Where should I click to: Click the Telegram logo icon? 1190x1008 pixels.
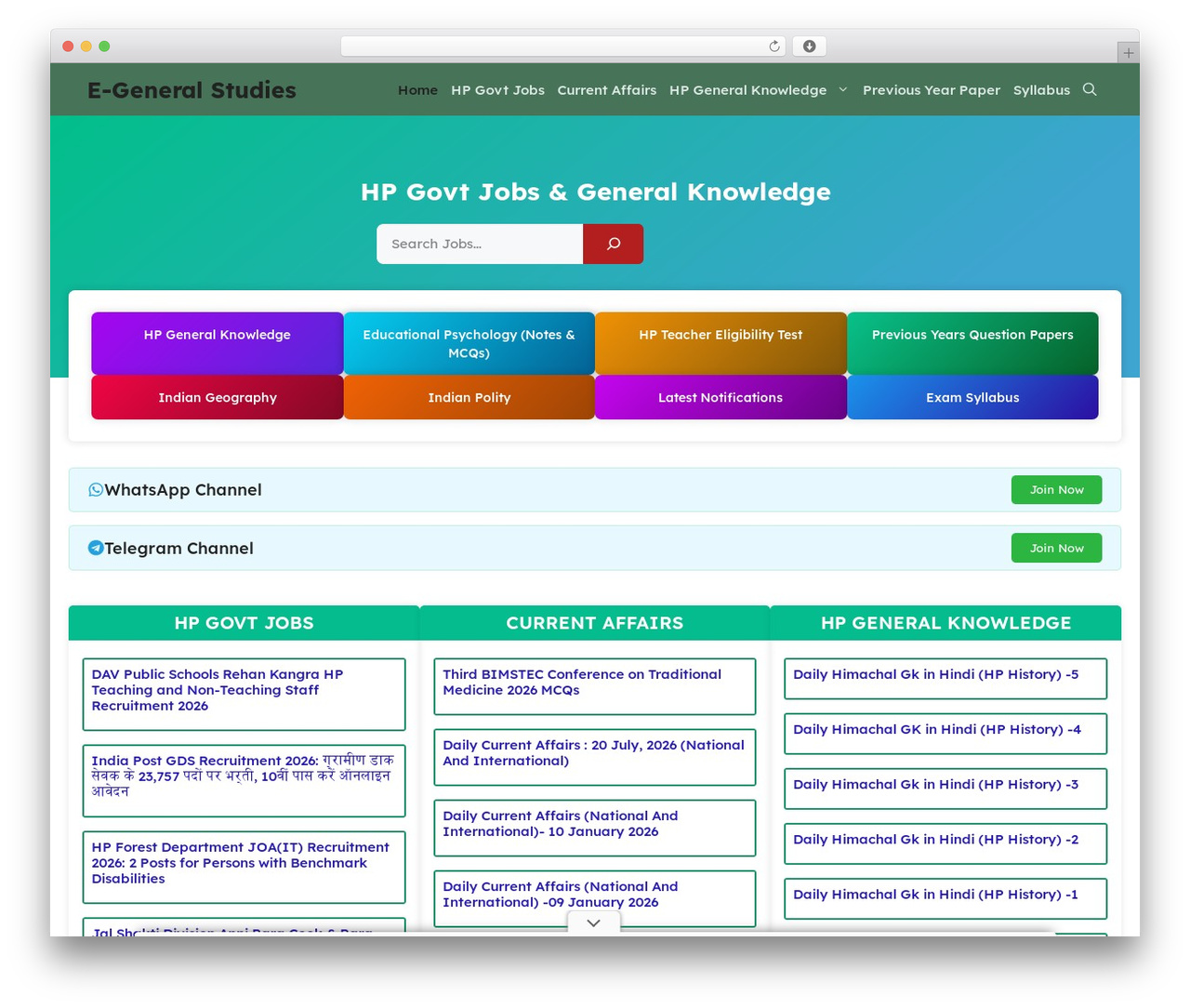[x=96, y=548]
